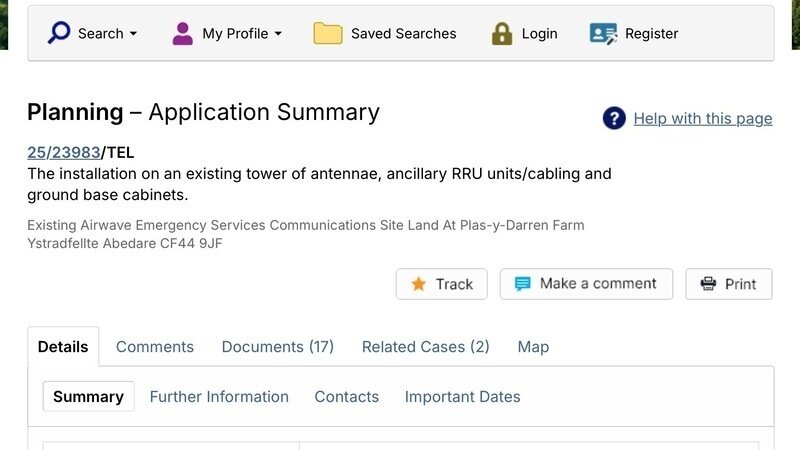The height and width of the screenshot is (450, 800).
Task: Show the Further Information sub-tab
Action: click(x=219, y=397)
